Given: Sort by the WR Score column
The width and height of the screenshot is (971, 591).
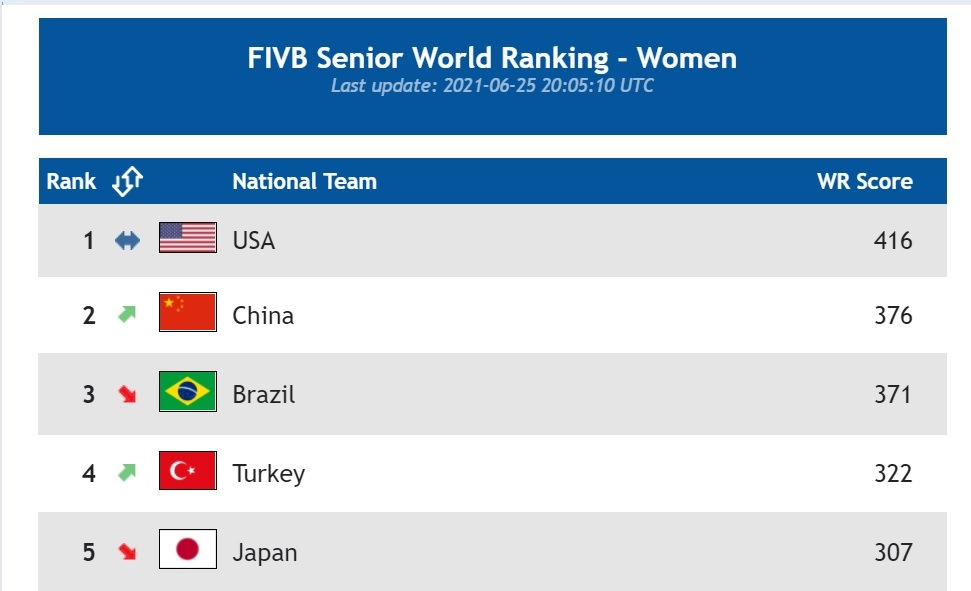Looking at the screenshot, I should 866,181.
